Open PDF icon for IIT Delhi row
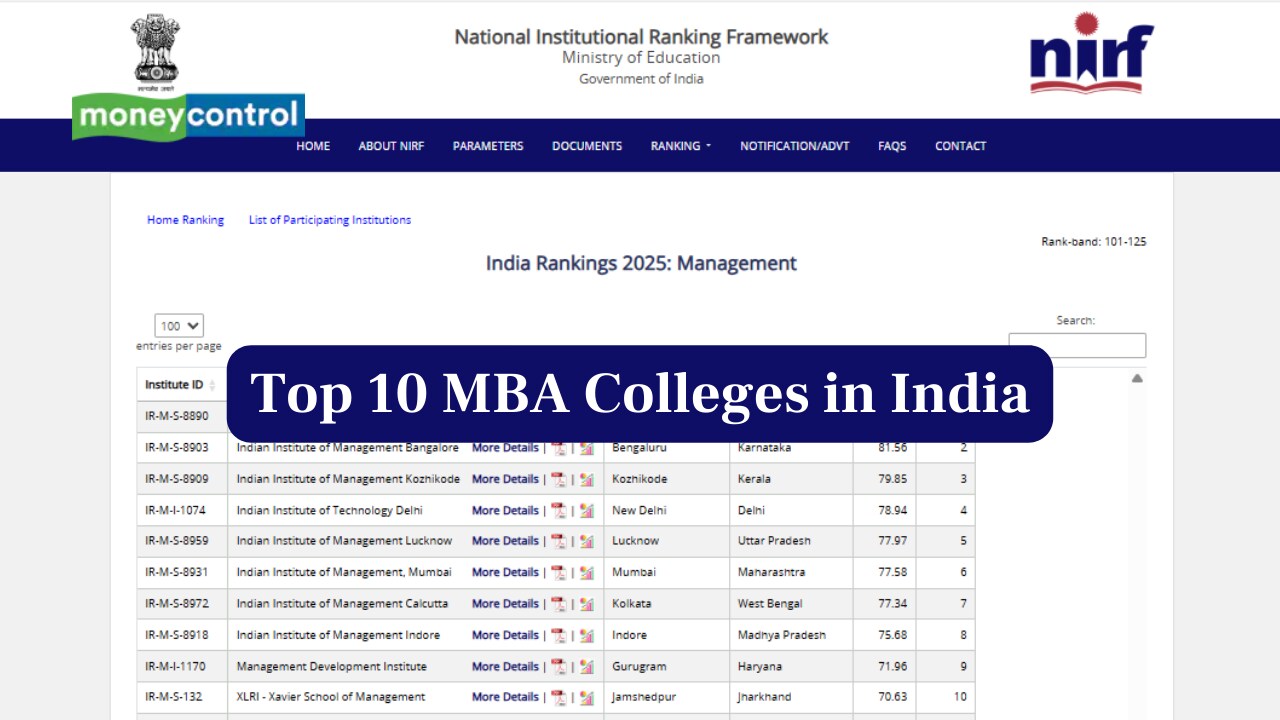 (x=558, y=510)
